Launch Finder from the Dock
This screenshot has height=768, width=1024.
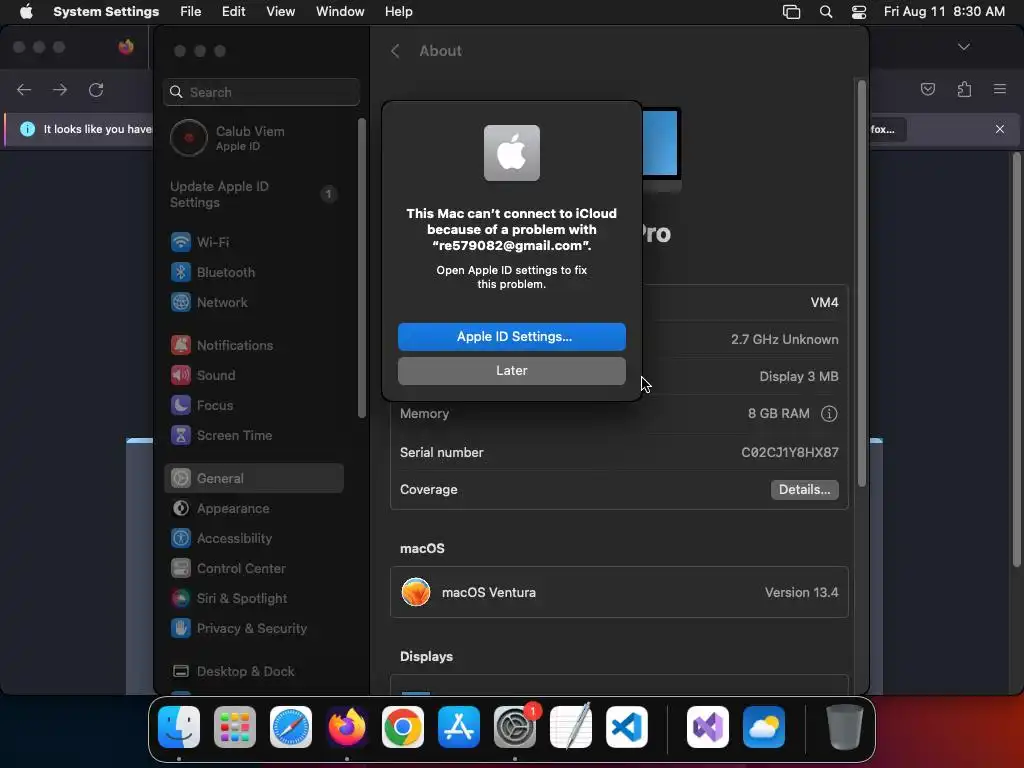pyautogui.click(x=179, y=727)
